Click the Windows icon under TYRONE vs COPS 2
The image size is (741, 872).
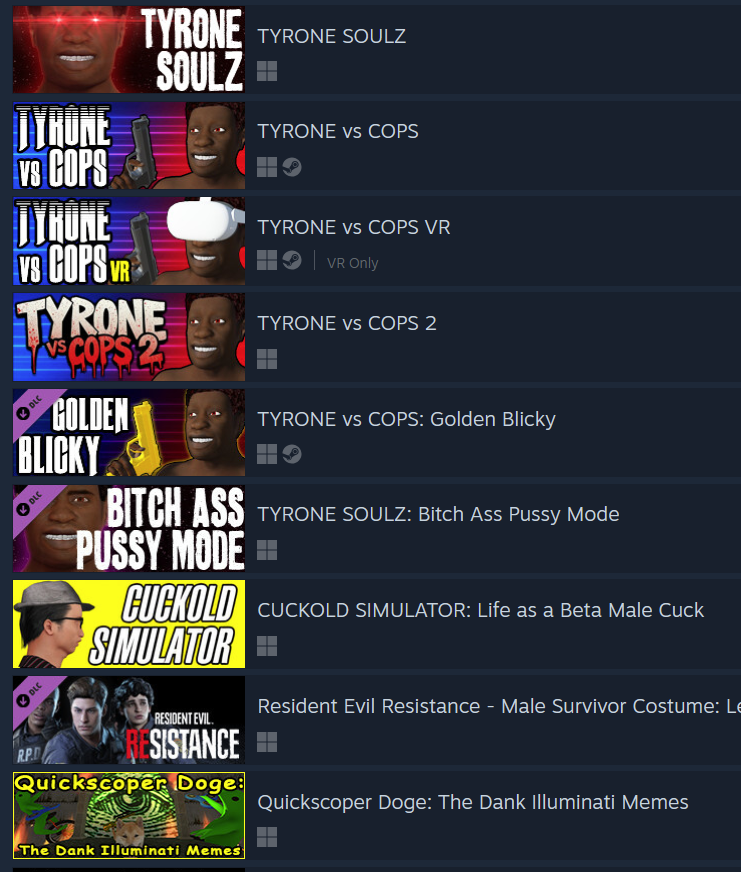267,359
